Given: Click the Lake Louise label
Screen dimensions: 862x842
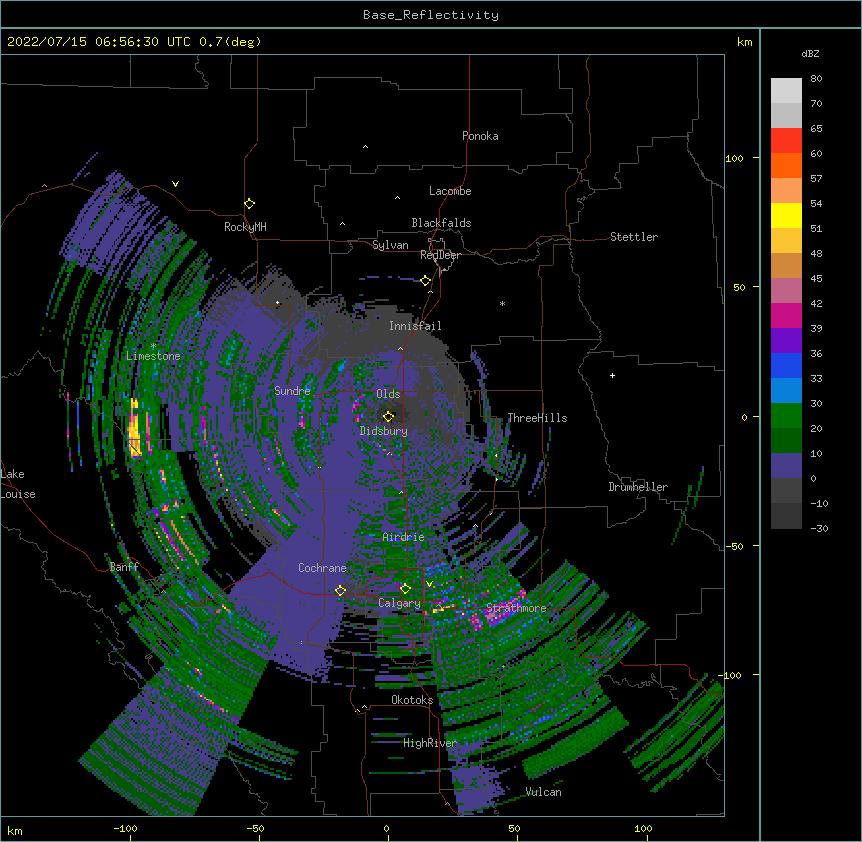Looking at the screenshot, I should (18, 484).
